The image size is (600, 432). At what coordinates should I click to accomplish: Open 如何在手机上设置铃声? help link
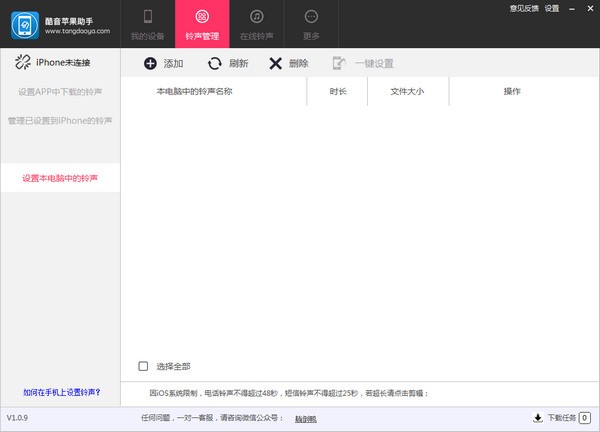[62, 392]
